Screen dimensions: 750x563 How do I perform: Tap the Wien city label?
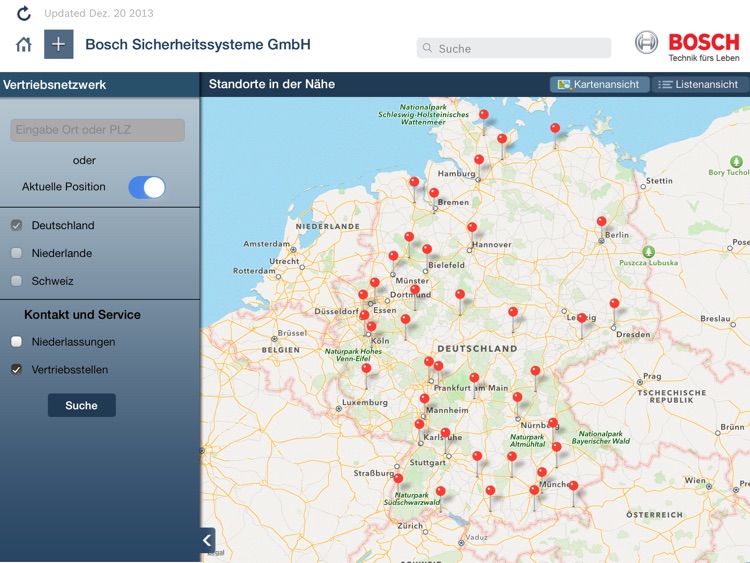tap(695, 480)
